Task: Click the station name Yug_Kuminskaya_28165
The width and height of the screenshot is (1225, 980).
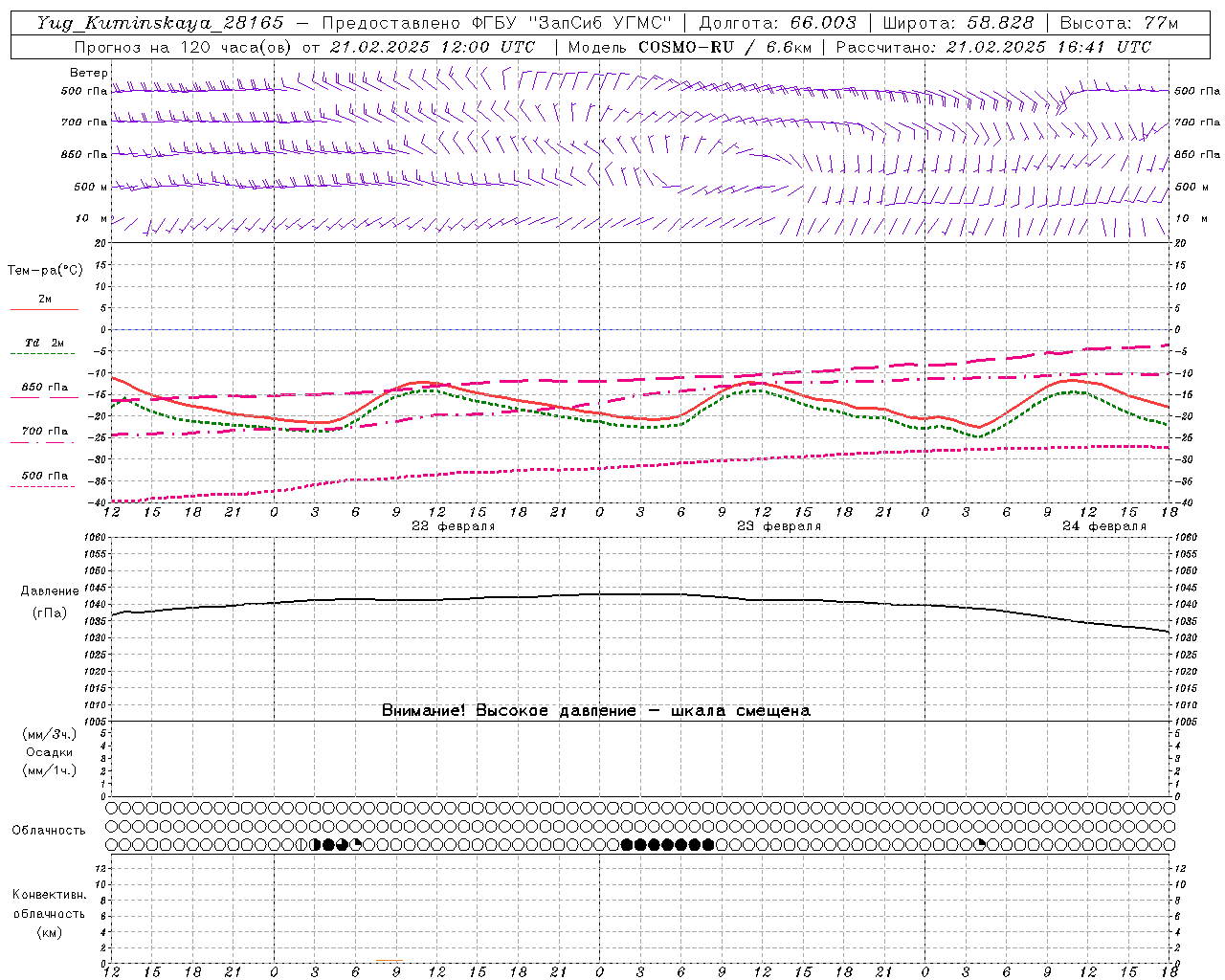Action: pyautogui.click(x=160, y=23)
